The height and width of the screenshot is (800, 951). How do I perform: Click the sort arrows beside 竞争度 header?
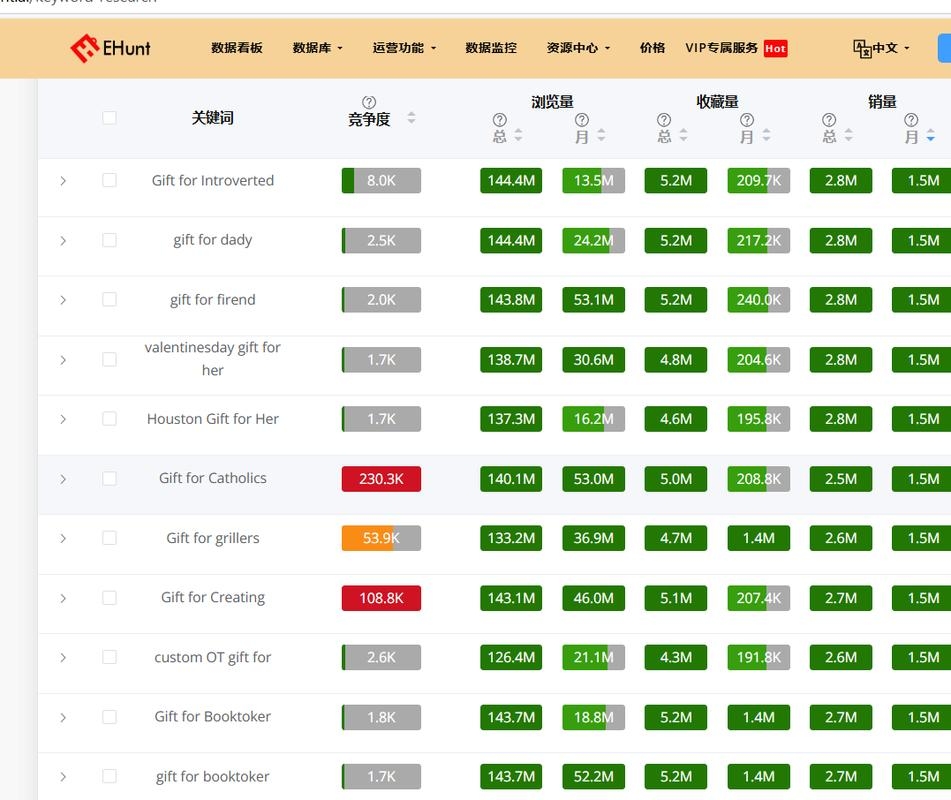(410, 118)
